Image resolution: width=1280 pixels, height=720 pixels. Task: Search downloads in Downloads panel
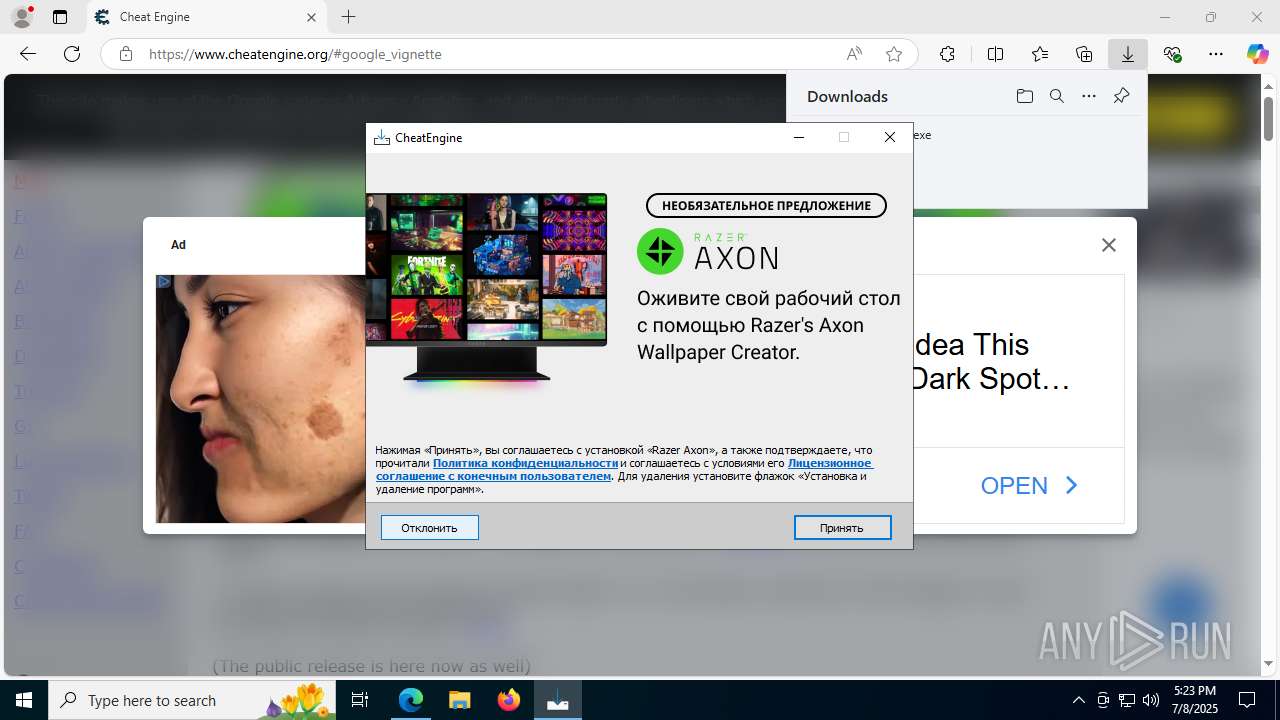pos(1057,96)
